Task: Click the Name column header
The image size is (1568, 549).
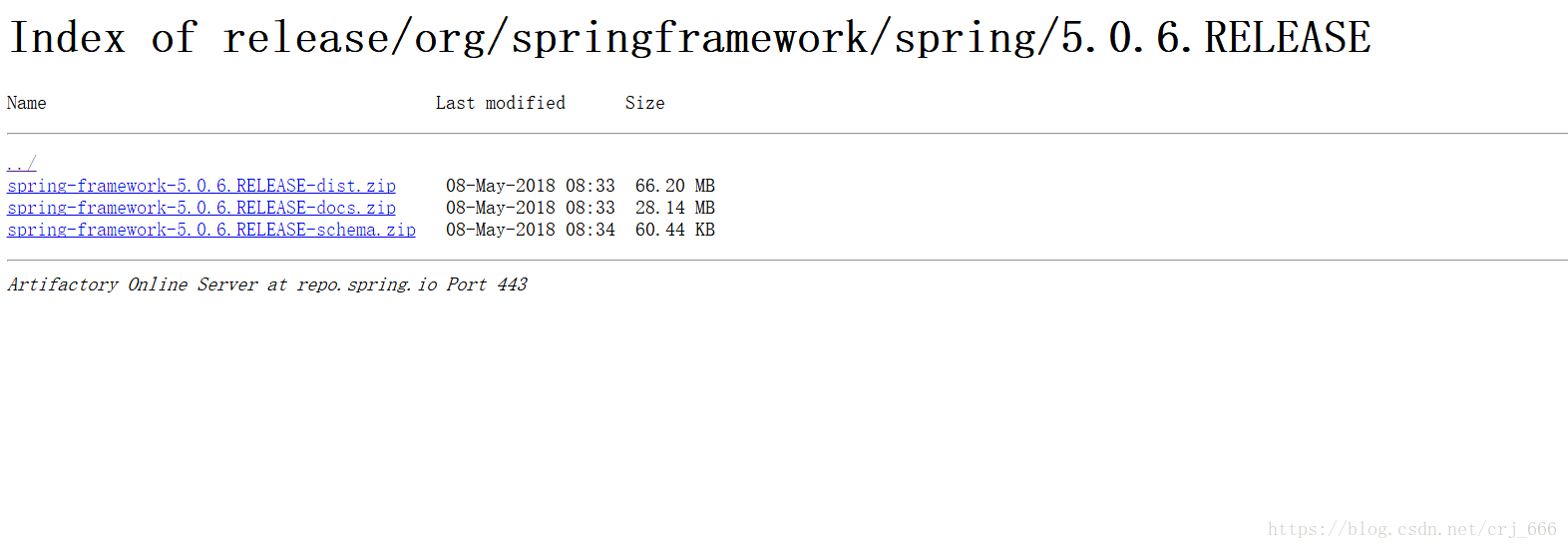Action: click(27, 103)
